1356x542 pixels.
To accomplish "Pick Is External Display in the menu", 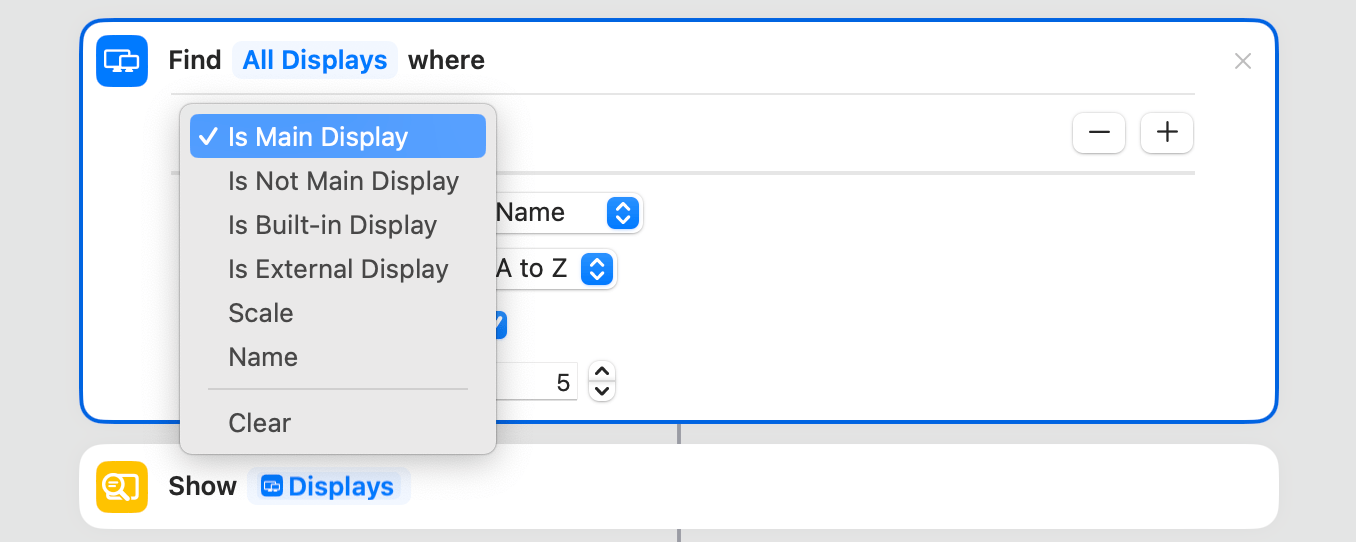I will (338, 269).
